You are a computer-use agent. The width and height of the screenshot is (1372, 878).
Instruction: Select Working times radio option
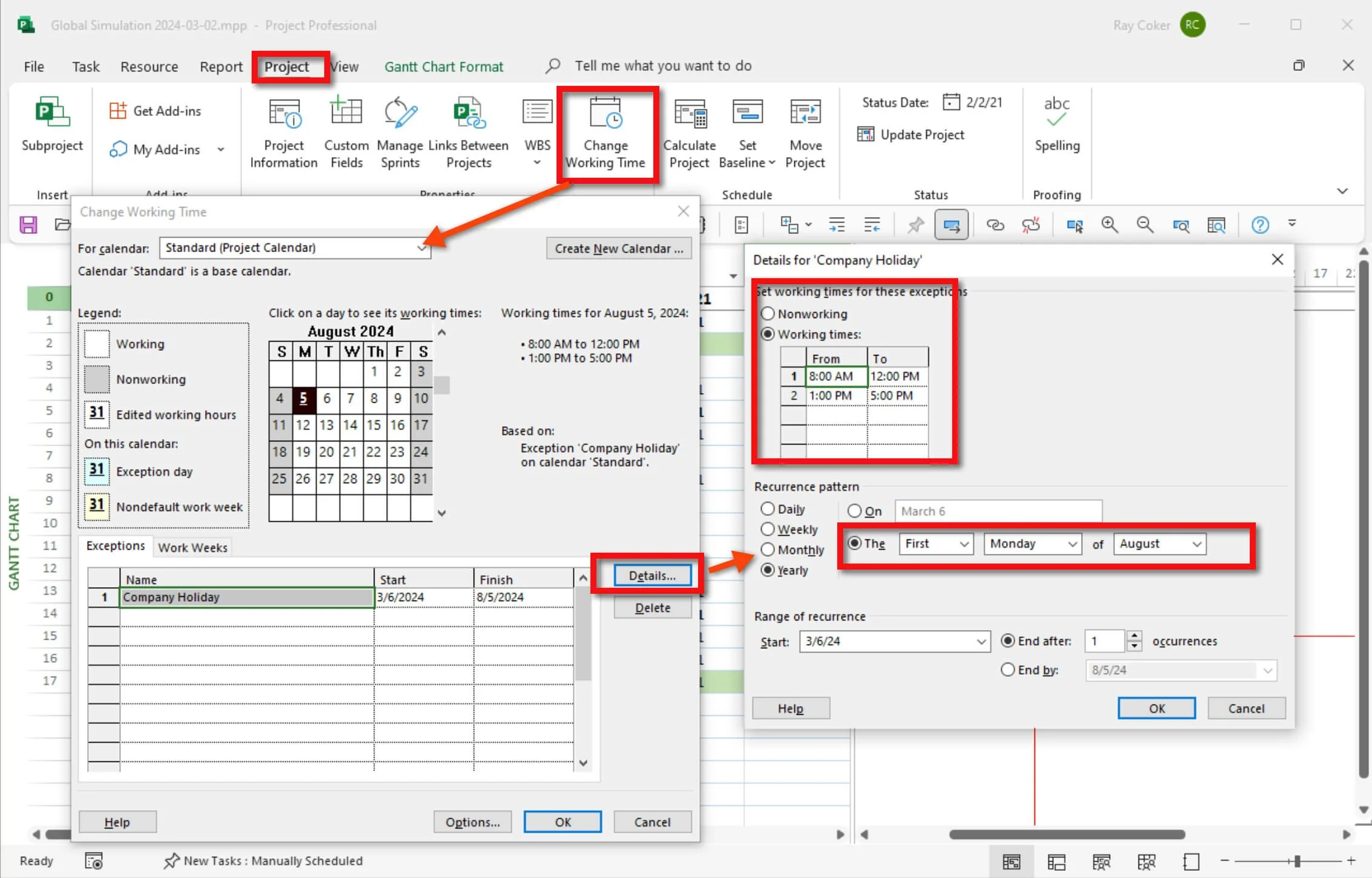click(768, 334)
